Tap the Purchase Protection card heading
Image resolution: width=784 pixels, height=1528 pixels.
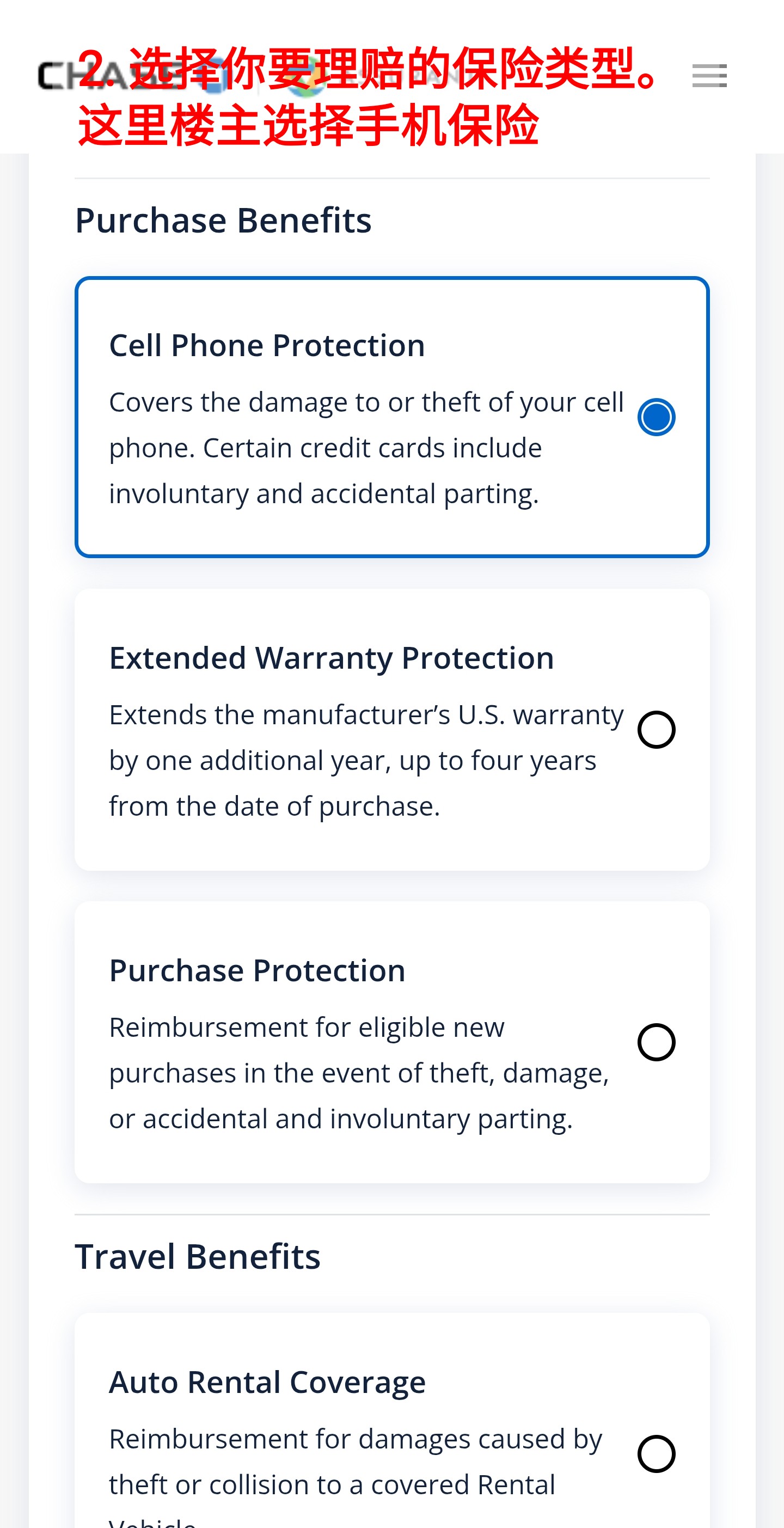tap(257, 970)
